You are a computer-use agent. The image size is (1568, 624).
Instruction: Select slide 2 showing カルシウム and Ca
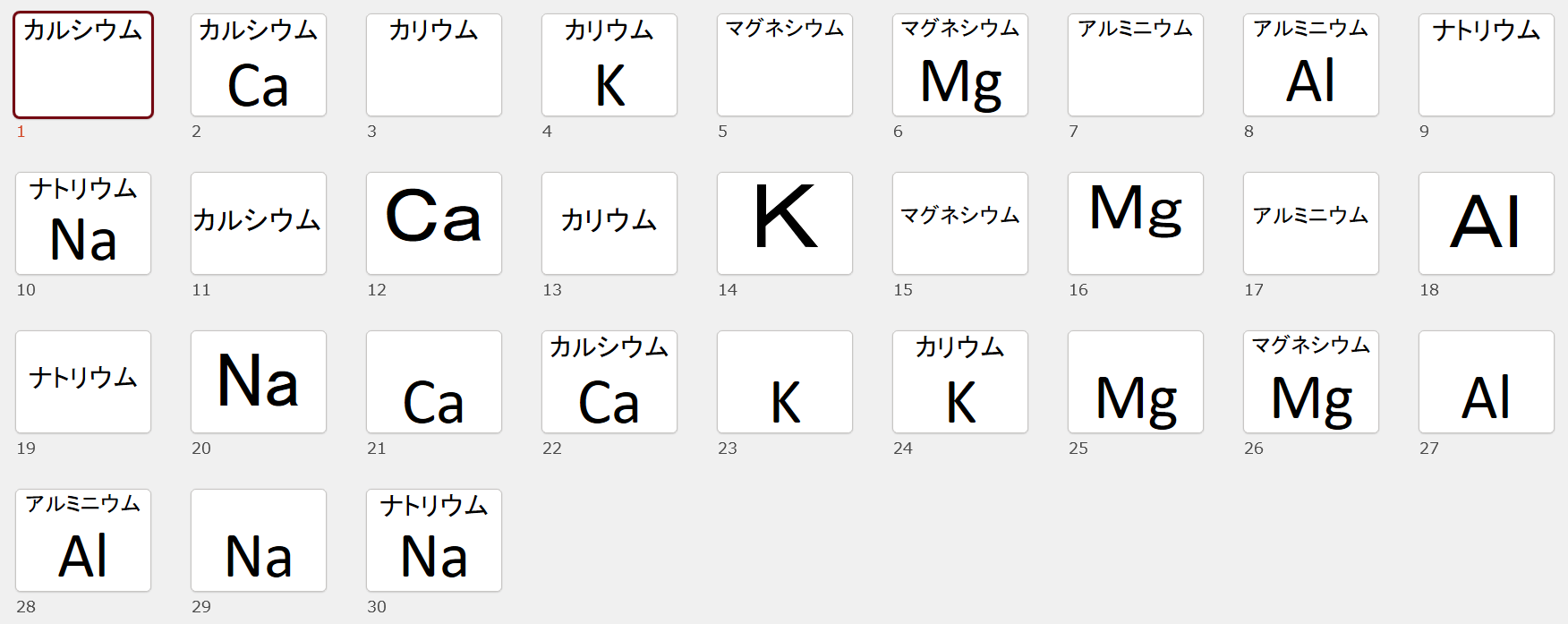pos(259,65)
